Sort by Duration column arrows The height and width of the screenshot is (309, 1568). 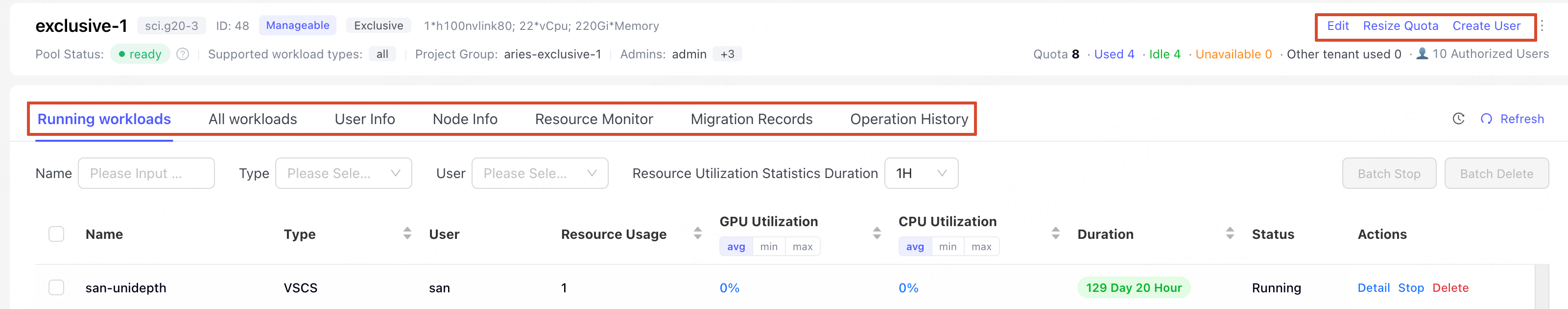coord(1230,233)
